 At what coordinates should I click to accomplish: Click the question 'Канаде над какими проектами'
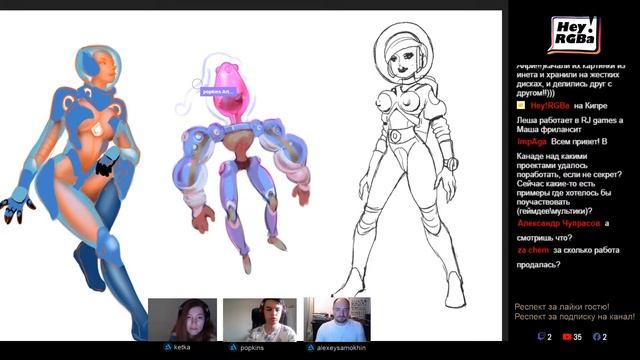(x=569, y=183)
